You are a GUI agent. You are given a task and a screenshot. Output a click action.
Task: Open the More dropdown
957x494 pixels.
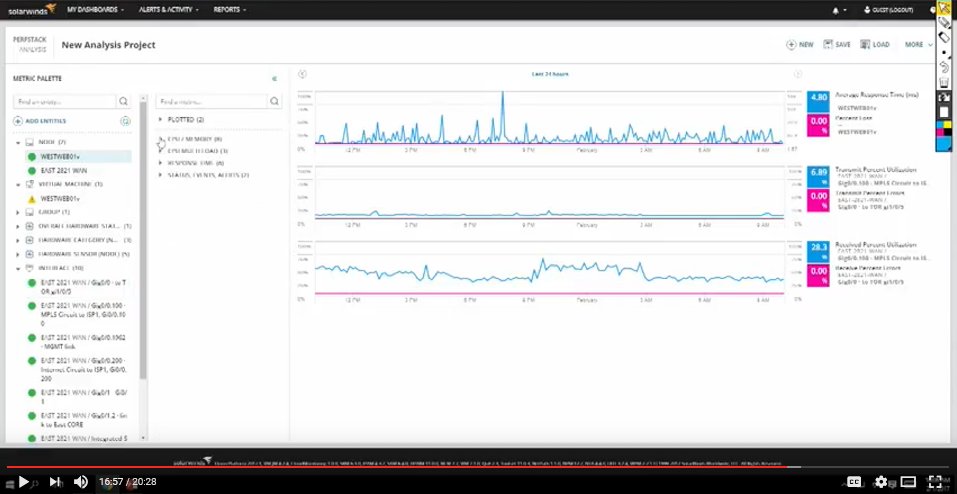click(919, 45)
